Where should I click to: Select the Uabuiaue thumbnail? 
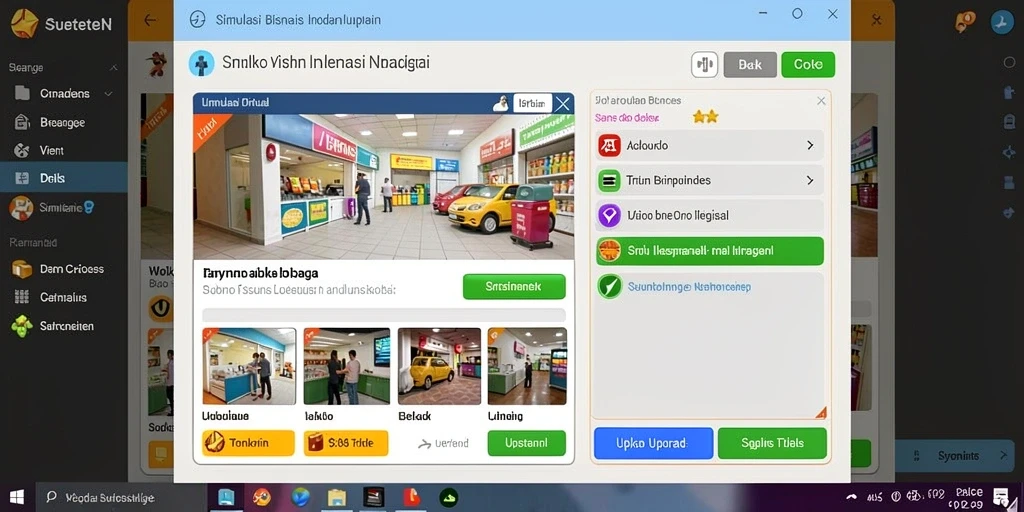click(x=249, y=366)
